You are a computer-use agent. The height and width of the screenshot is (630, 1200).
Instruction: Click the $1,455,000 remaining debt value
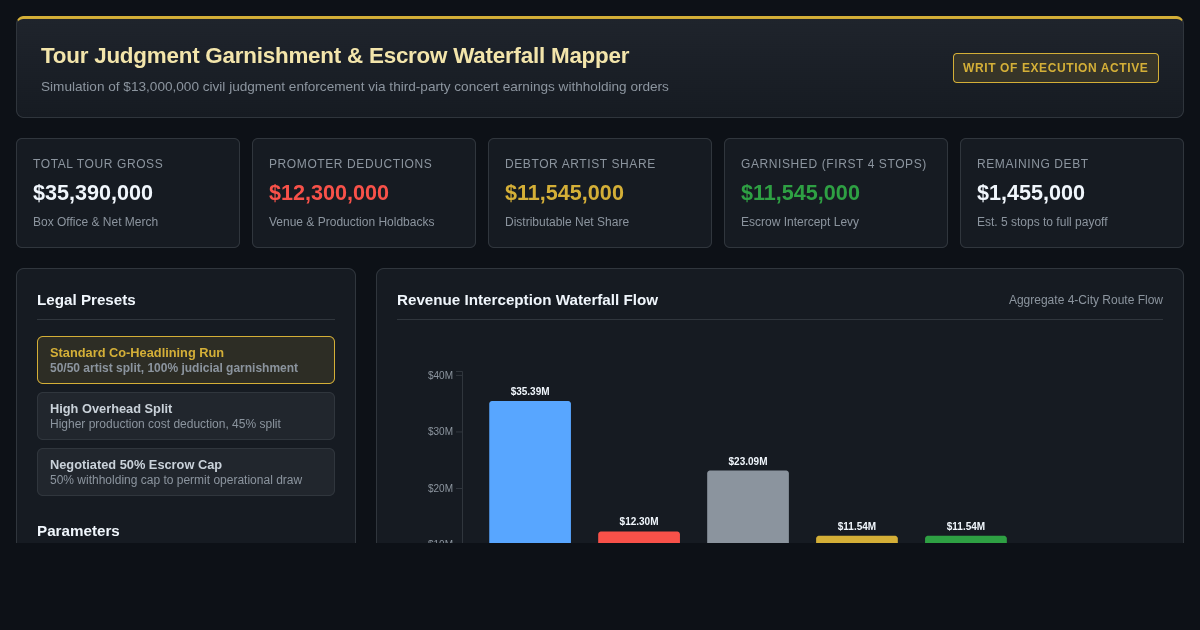coord(1031,193)
